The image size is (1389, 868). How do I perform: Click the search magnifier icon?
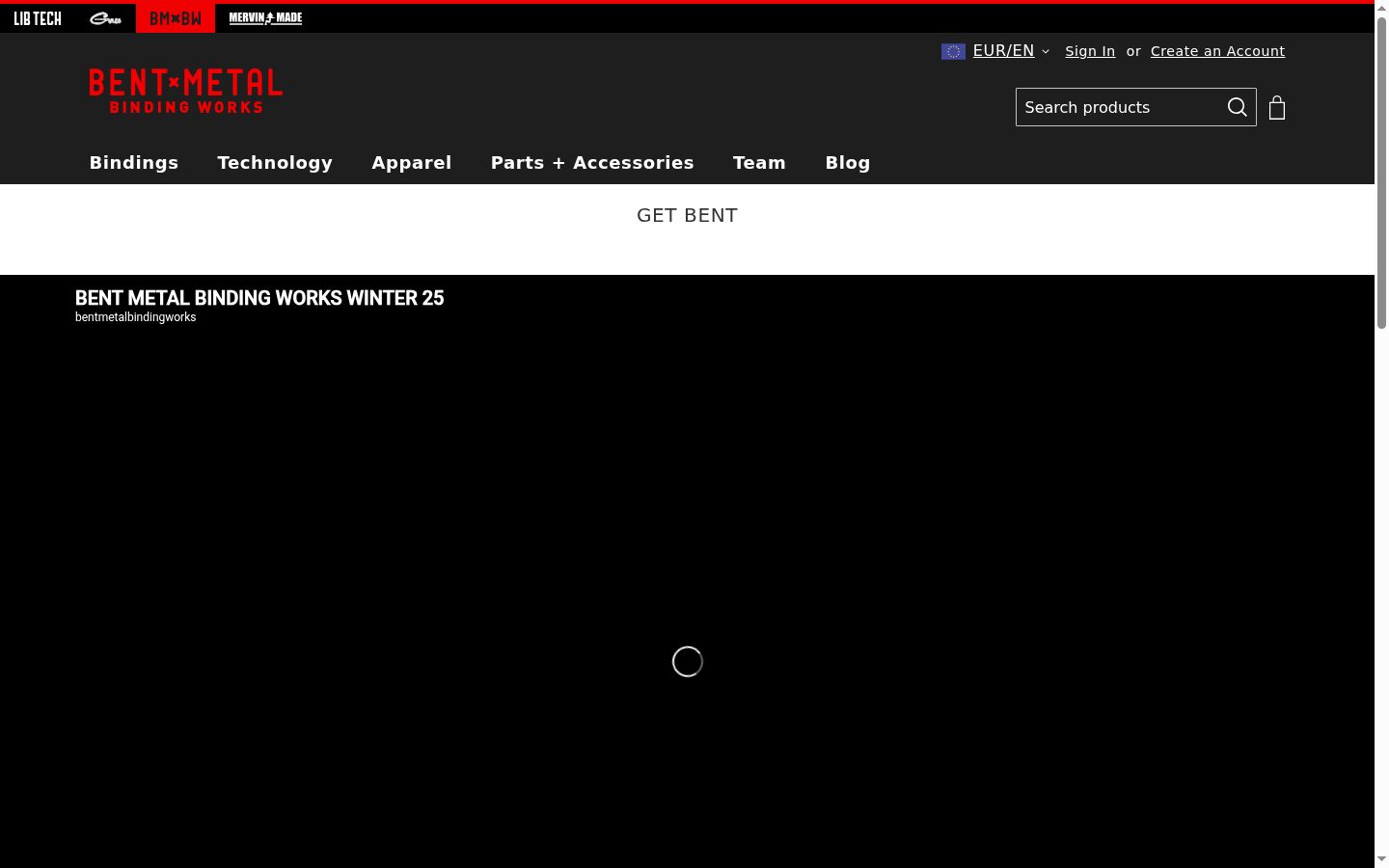pos(1238,107)
